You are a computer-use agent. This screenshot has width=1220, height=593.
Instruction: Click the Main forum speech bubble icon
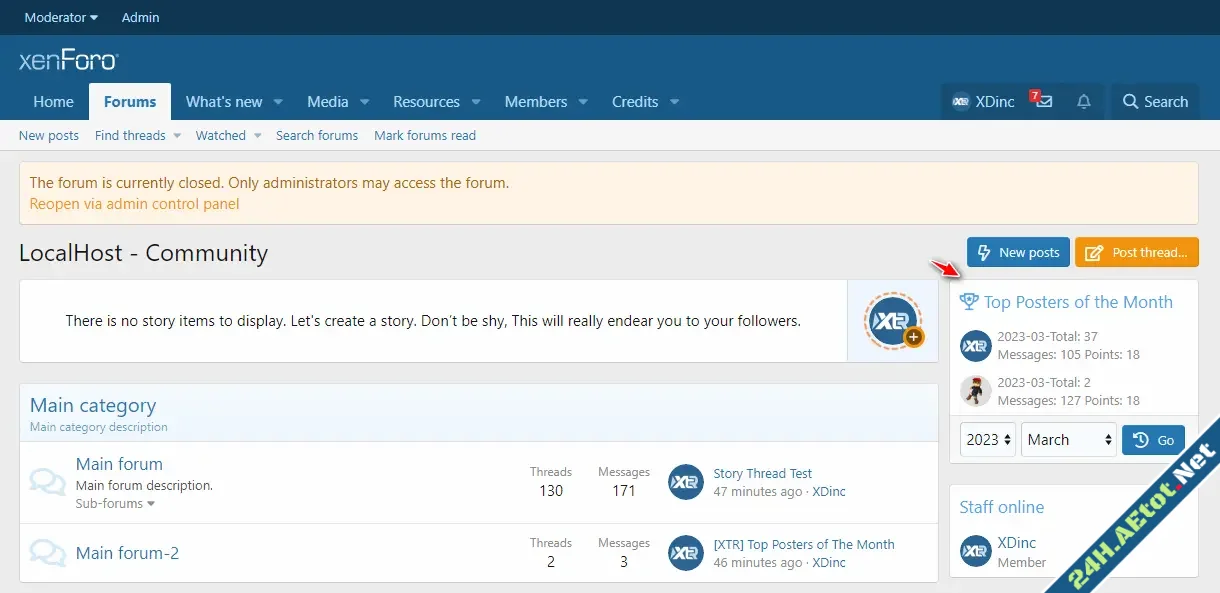pos(48,482)
